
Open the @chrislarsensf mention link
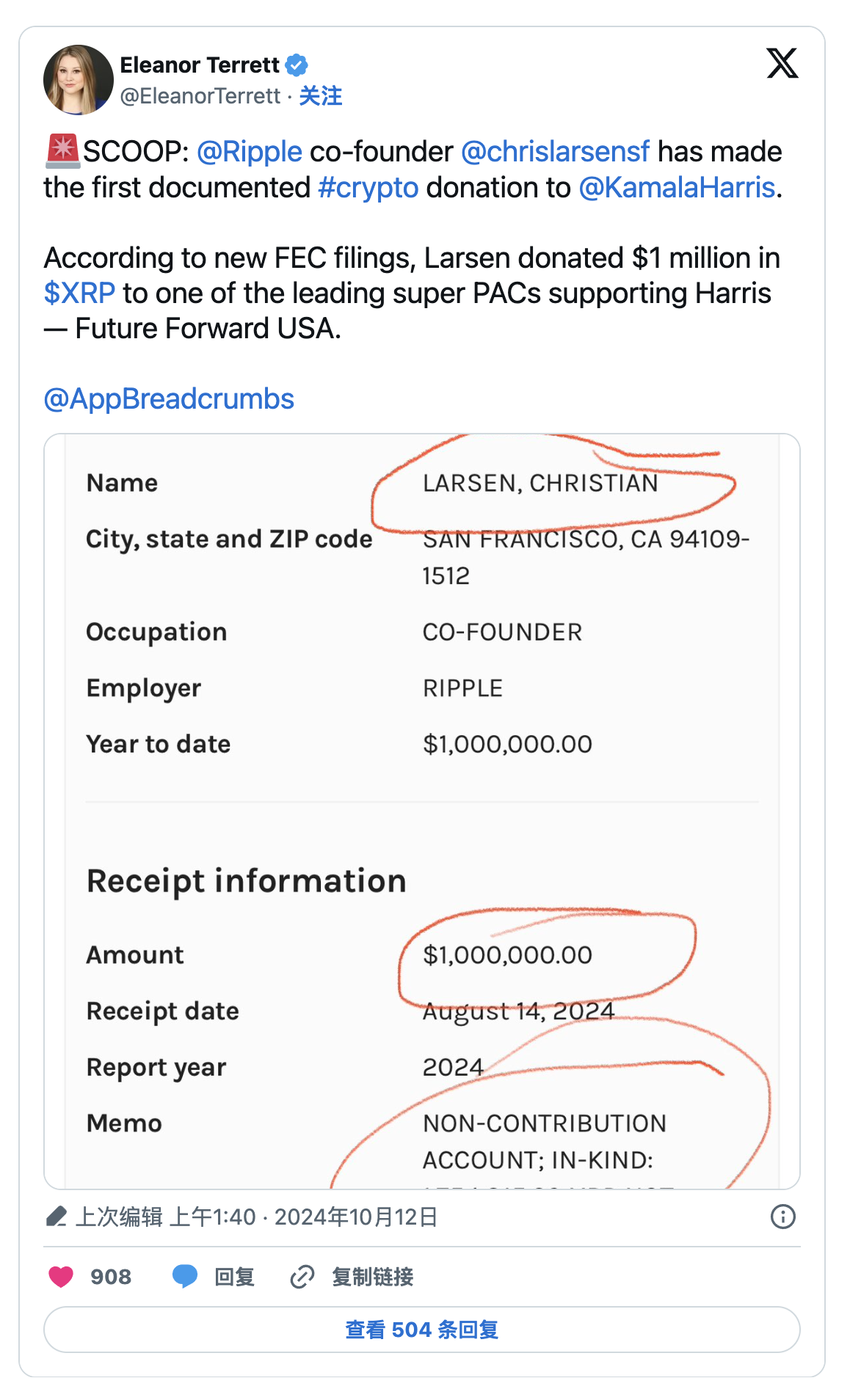point(555,152)
